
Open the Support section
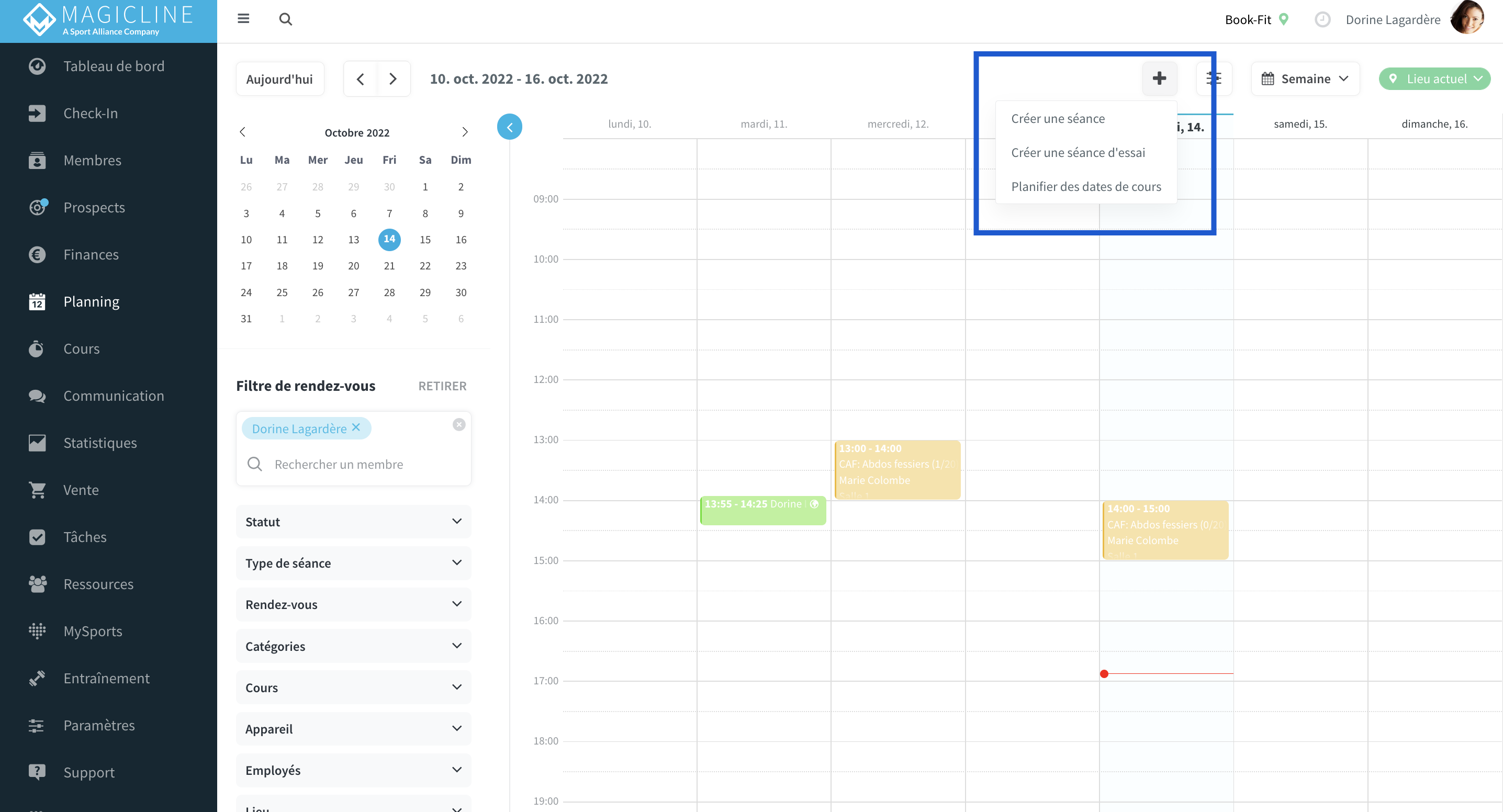pos(108,772)
